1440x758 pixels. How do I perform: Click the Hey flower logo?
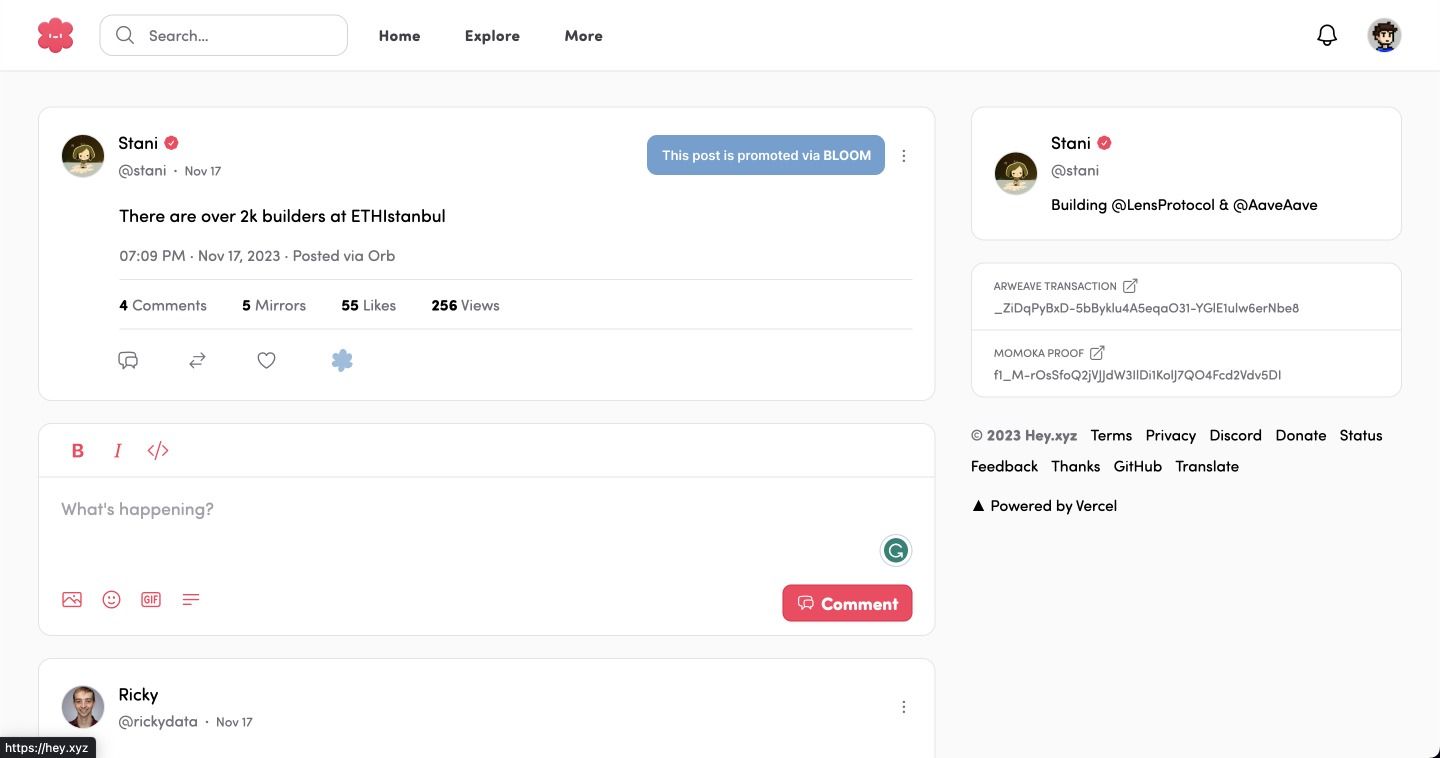pyautogui.click(x=56, y=35)
